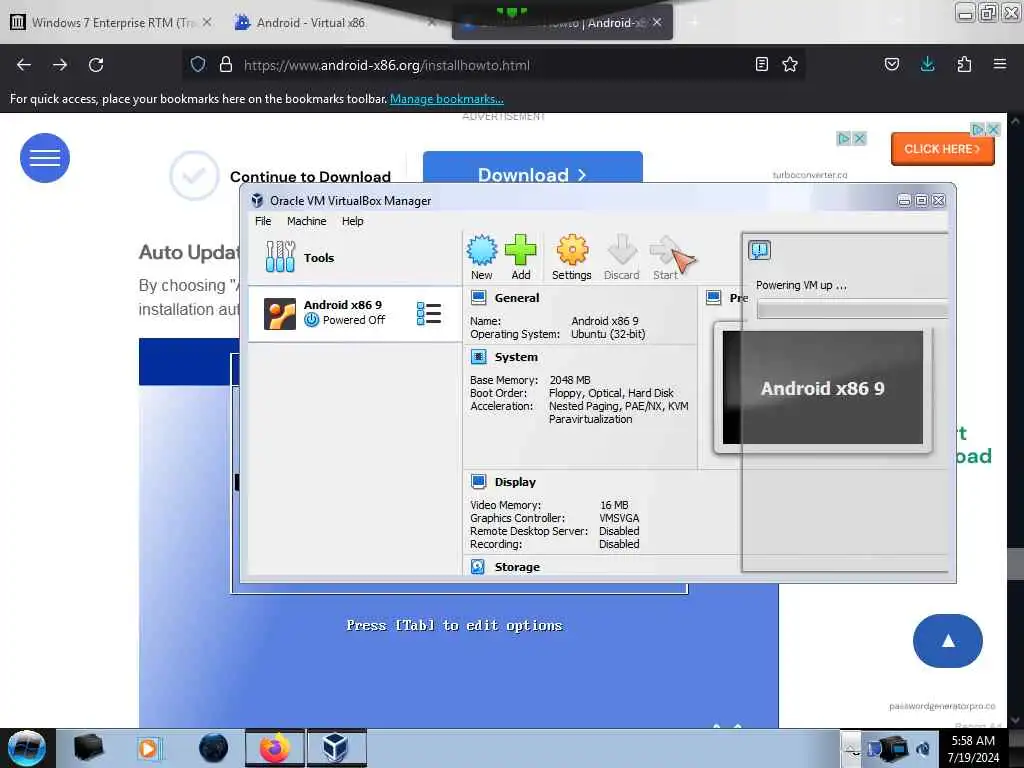This screenshot has width=1024, height=768.
Task: Select the Tools wrench icon
Action: pyautogui.click(x=280, y=257)
